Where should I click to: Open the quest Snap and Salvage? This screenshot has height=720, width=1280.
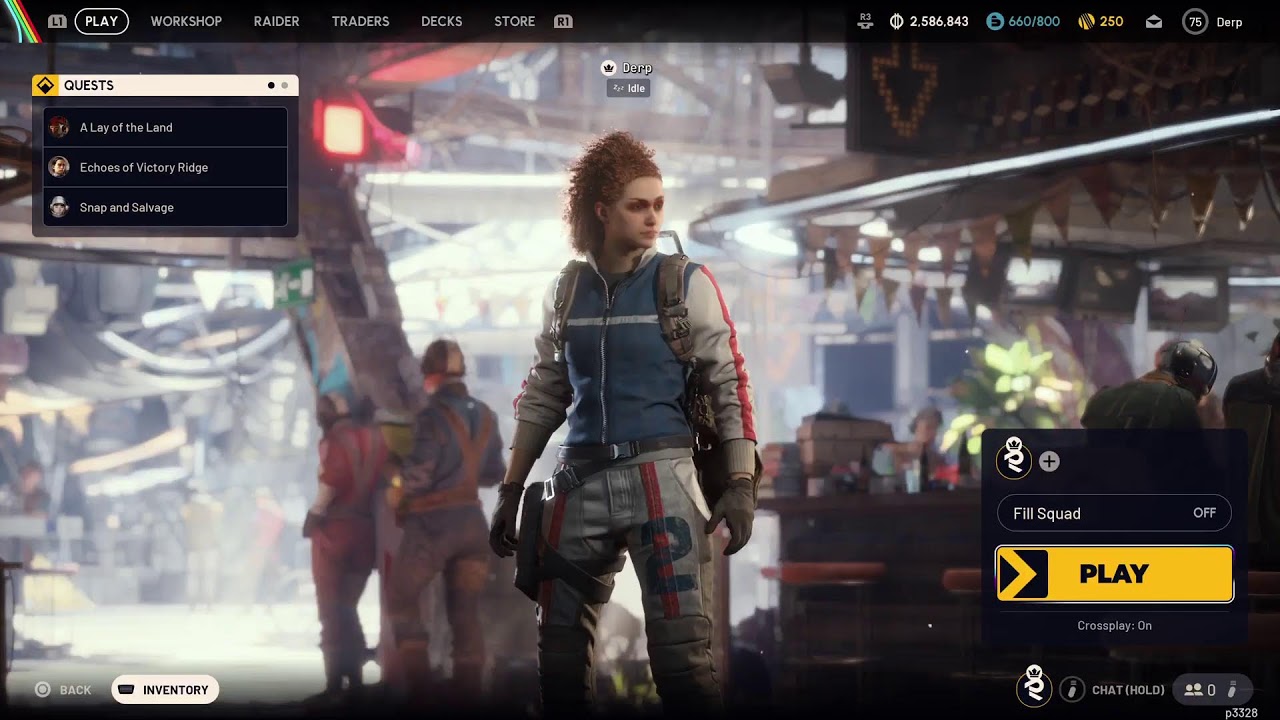[166, 207]
